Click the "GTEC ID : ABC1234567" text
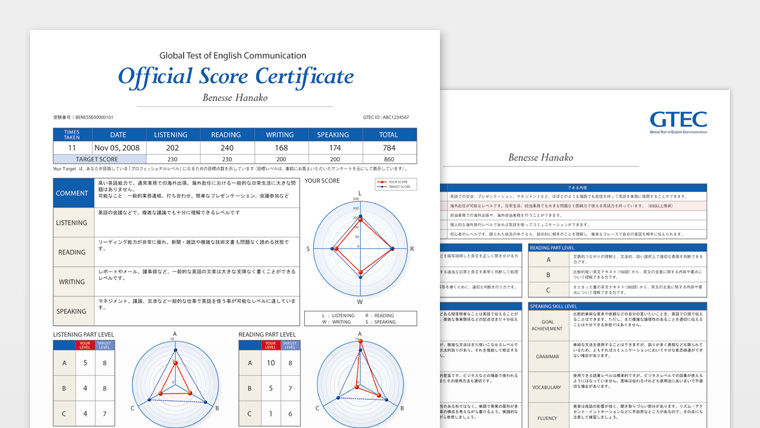 [386, 117]
